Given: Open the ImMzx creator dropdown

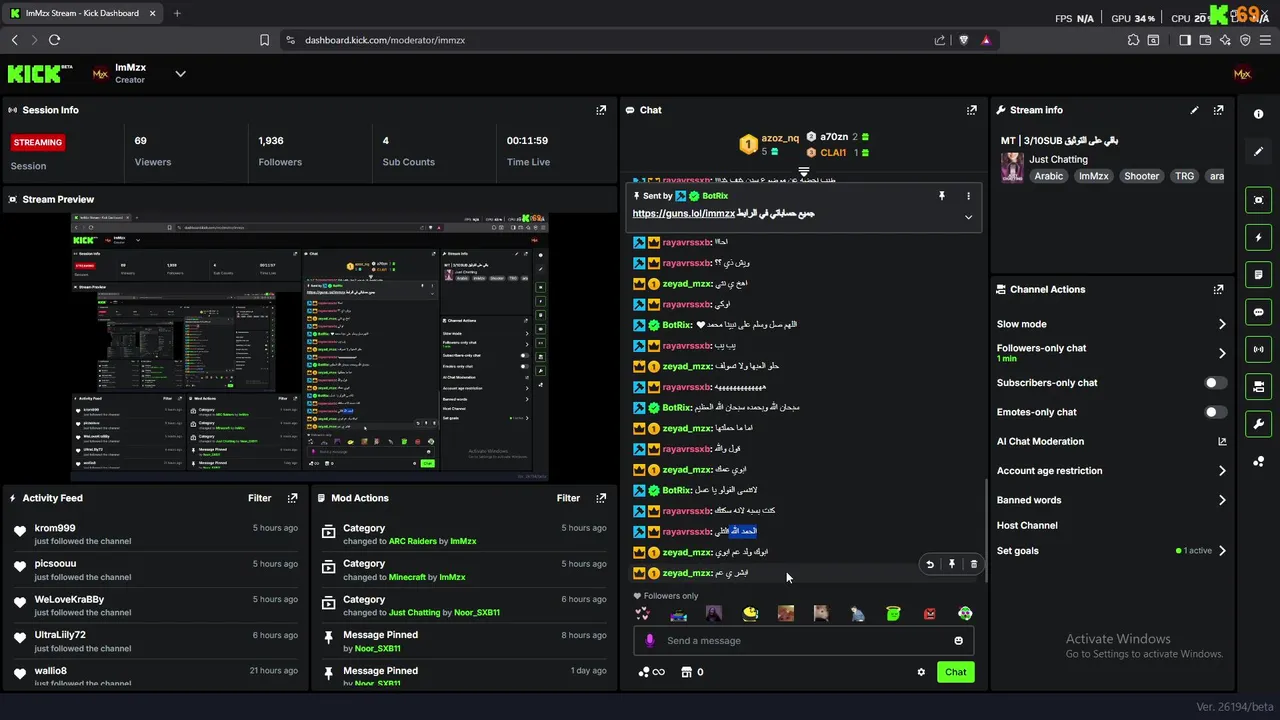Looking at the screenshot, I should tap(180, 73).
